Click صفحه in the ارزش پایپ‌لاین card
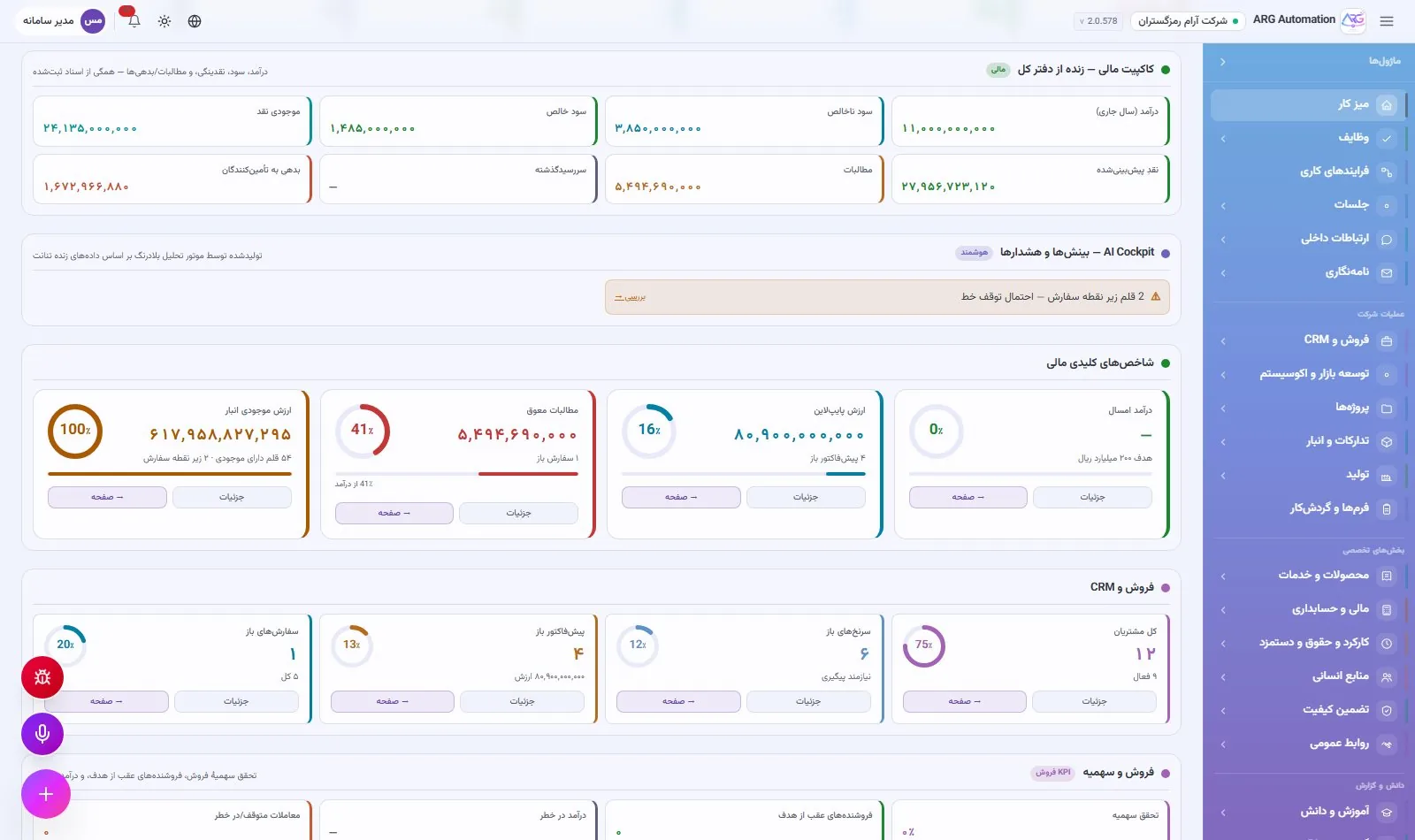1415x840 pixels. 681,497
